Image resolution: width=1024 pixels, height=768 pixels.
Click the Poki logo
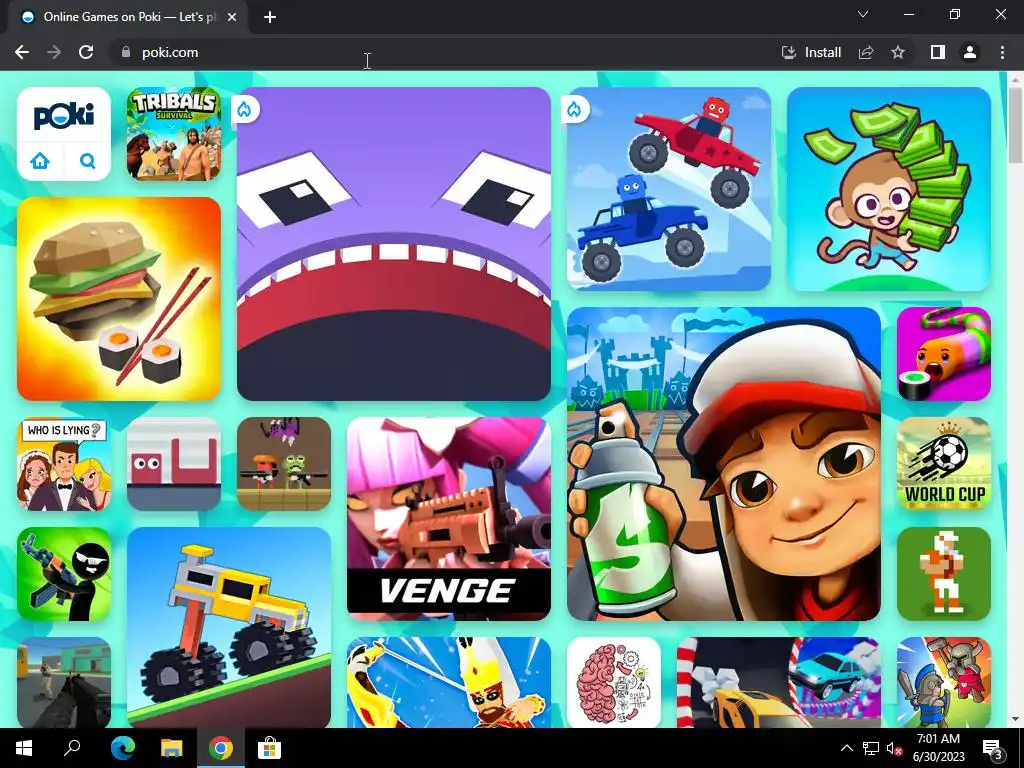tap(63, 116)
